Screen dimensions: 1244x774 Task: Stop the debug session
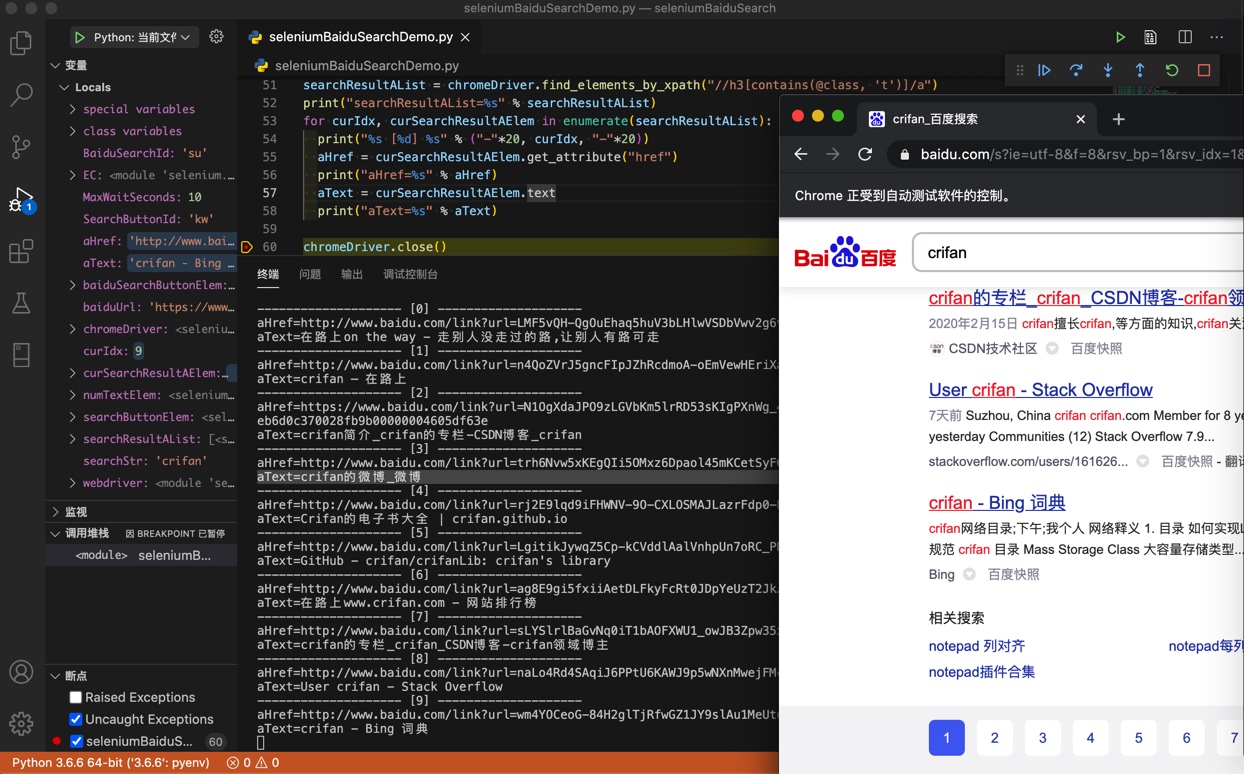coord(1204,70)
